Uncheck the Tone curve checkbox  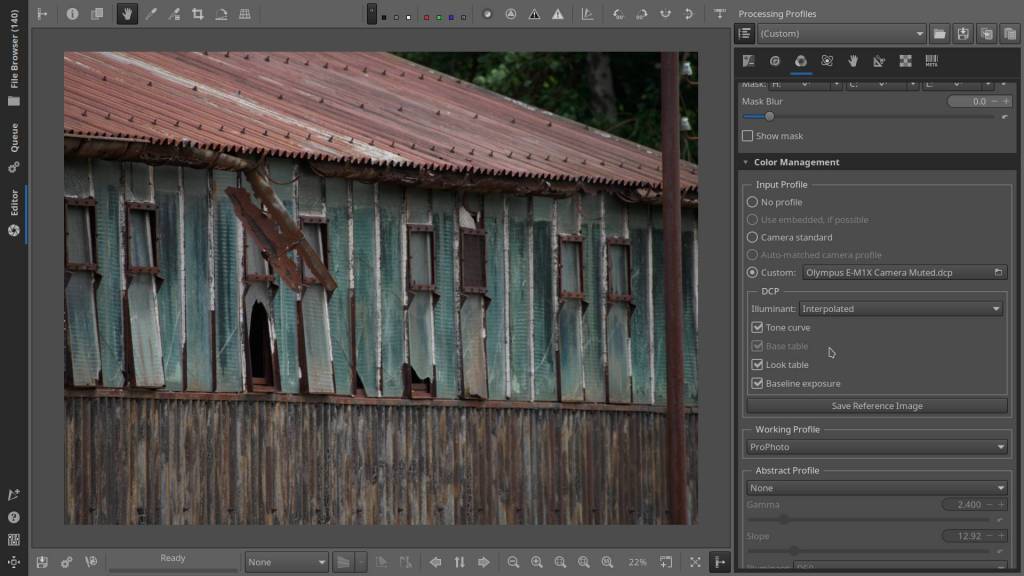[x=757, y=328]
